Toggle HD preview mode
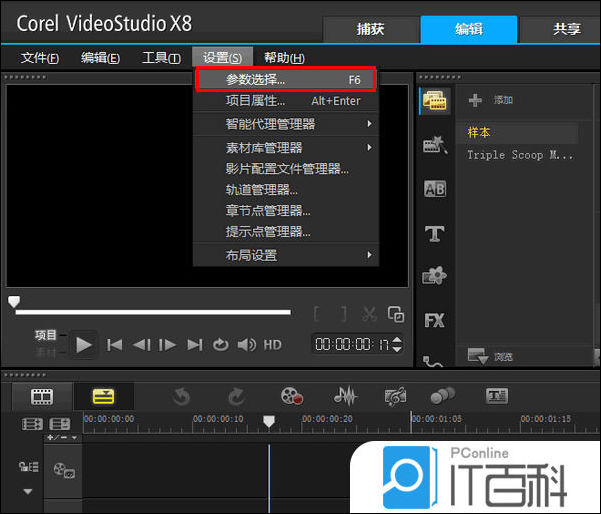The image size is (601, 514). coord(272,345)
